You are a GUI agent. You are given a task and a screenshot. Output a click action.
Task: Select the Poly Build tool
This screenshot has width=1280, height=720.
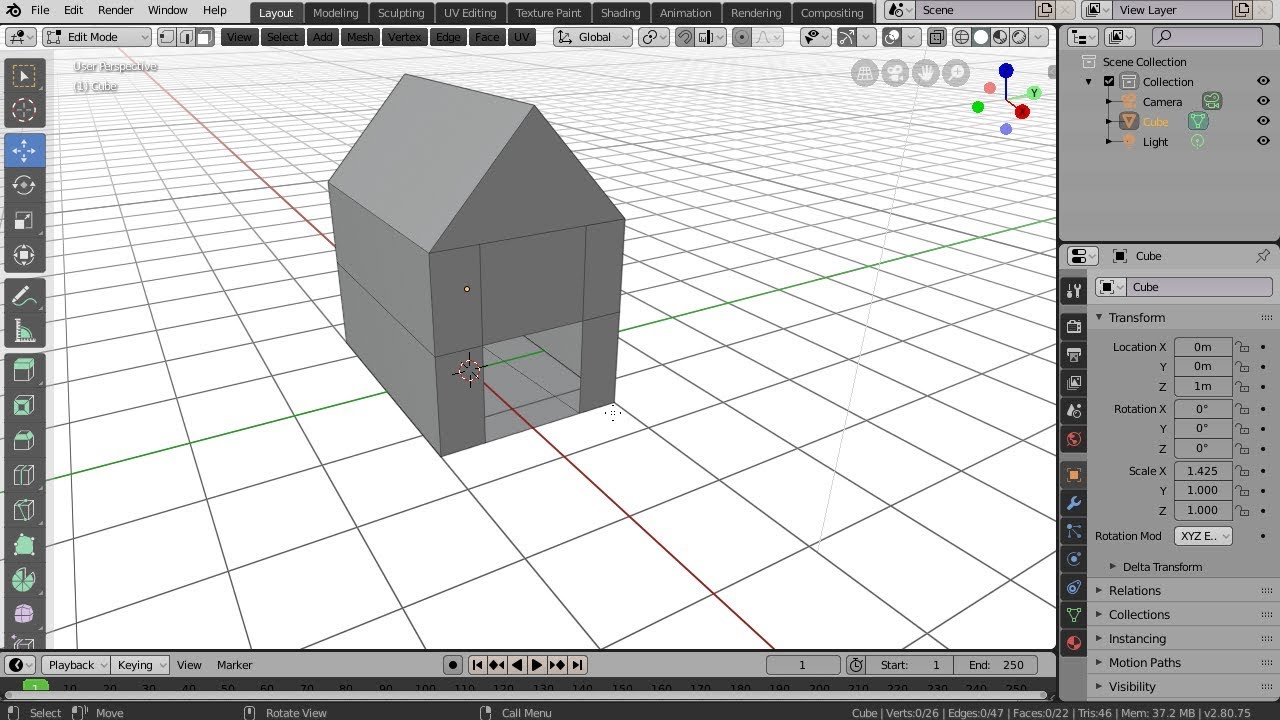(24, 546)
